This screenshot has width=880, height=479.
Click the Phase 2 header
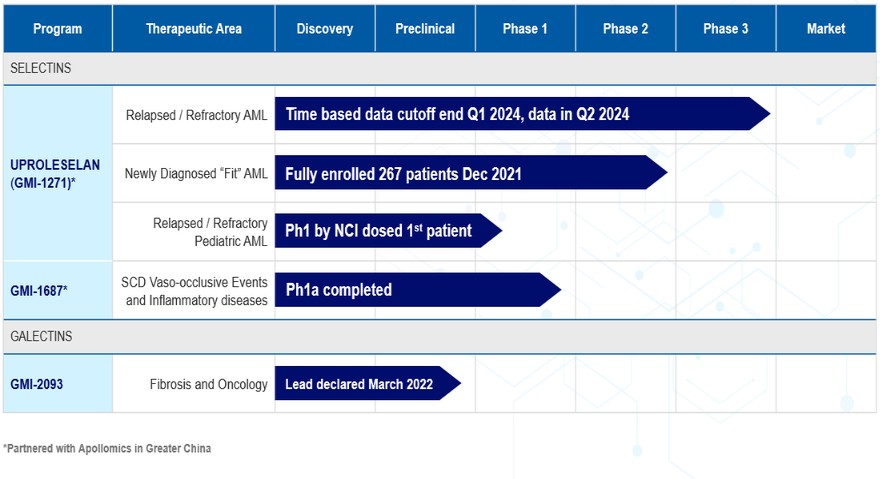pos(625,29)
